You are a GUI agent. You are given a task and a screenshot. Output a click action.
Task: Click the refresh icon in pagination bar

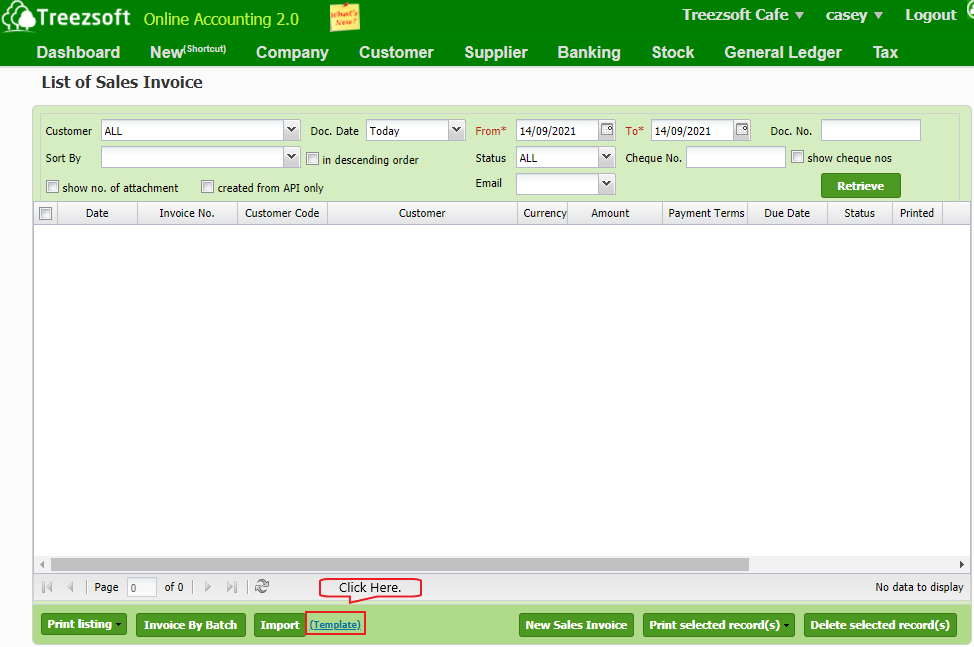(x=262, y=587)
